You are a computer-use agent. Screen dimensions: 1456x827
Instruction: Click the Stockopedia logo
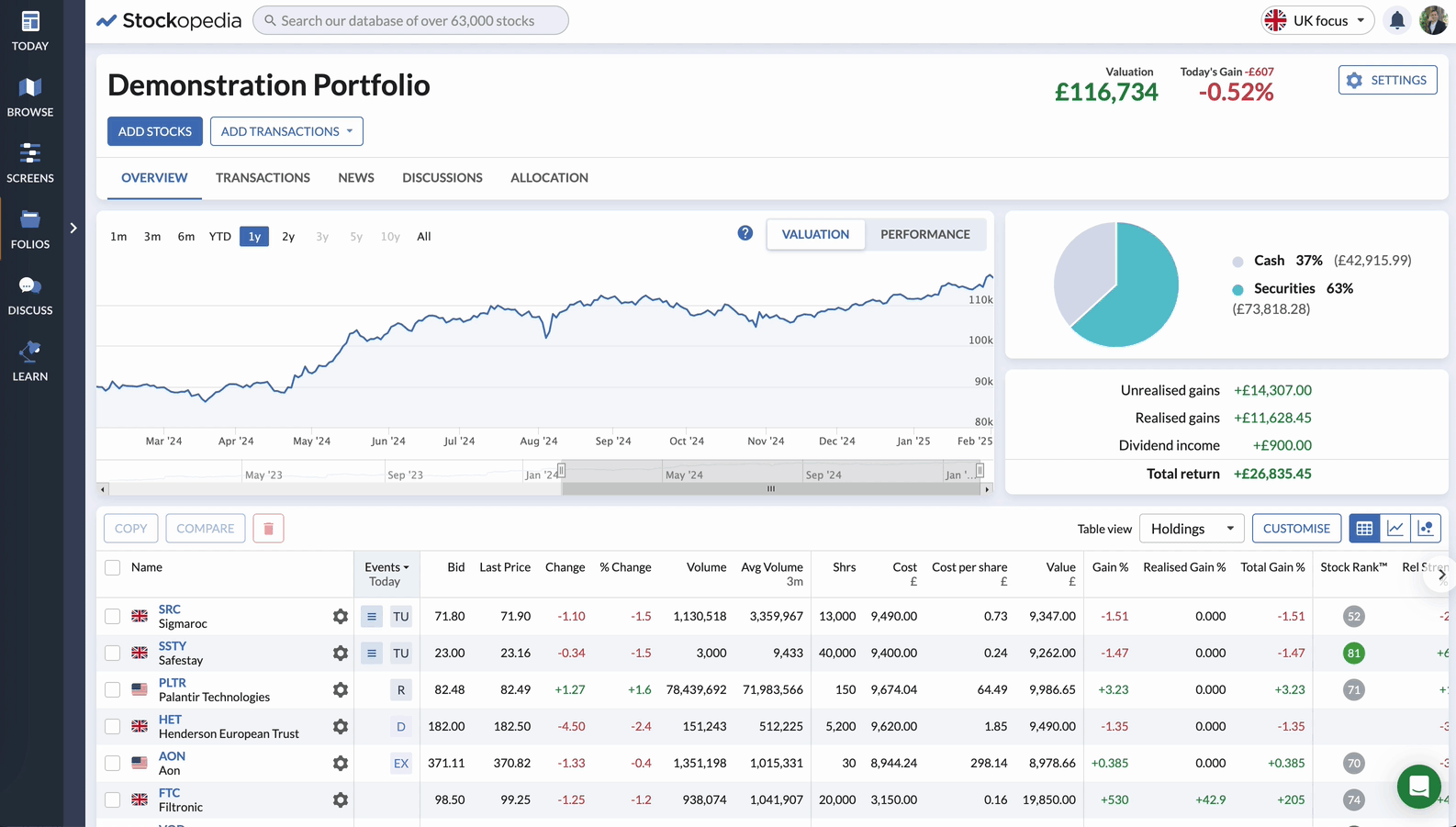[x=169, y=20]
